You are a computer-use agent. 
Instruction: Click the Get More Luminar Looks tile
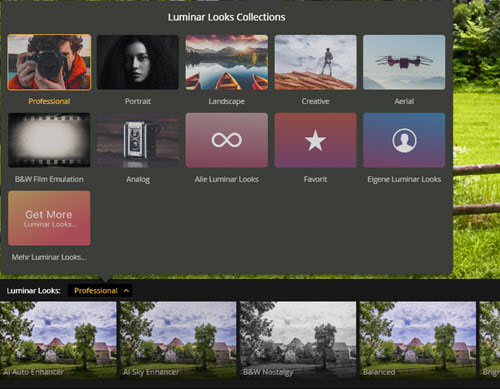(49, 218)
